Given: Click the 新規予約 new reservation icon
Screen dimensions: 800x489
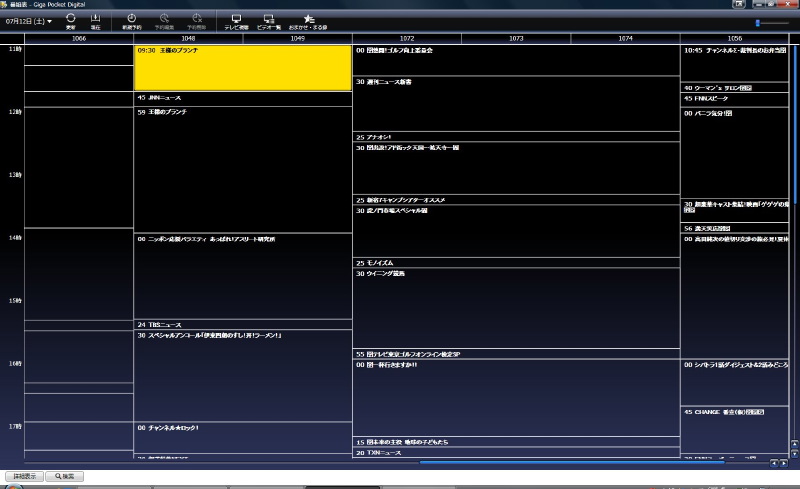Looking at the screenshot, I should pyautogui.click(x=131, y=20).
